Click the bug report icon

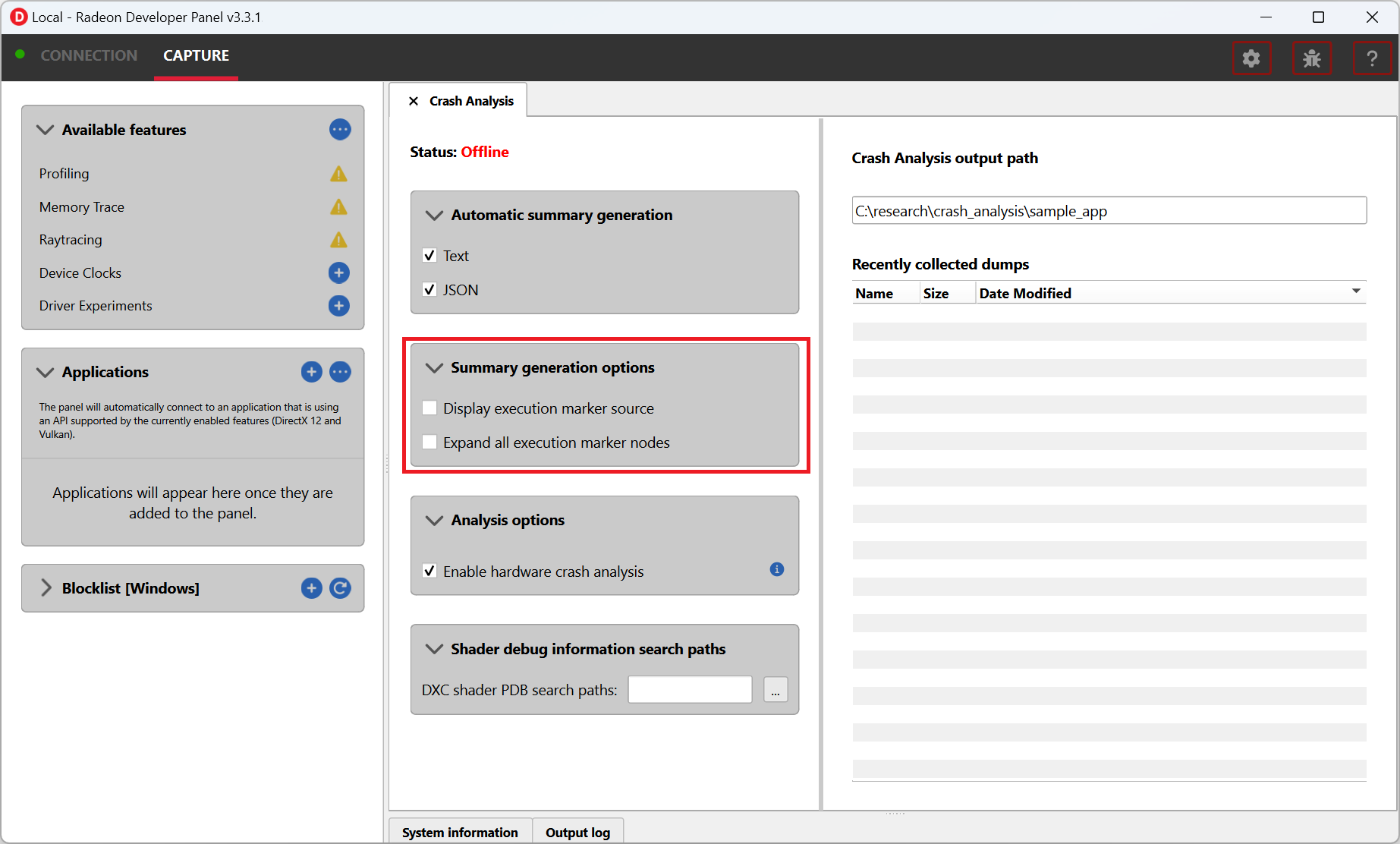pos(1311,58)
